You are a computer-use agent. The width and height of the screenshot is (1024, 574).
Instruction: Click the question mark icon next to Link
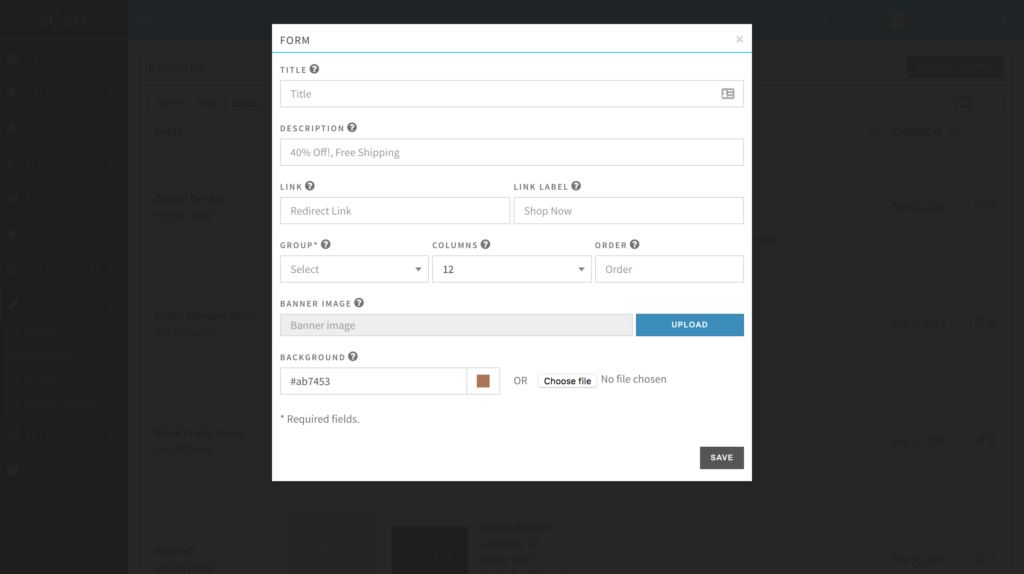tap(310, 186)
